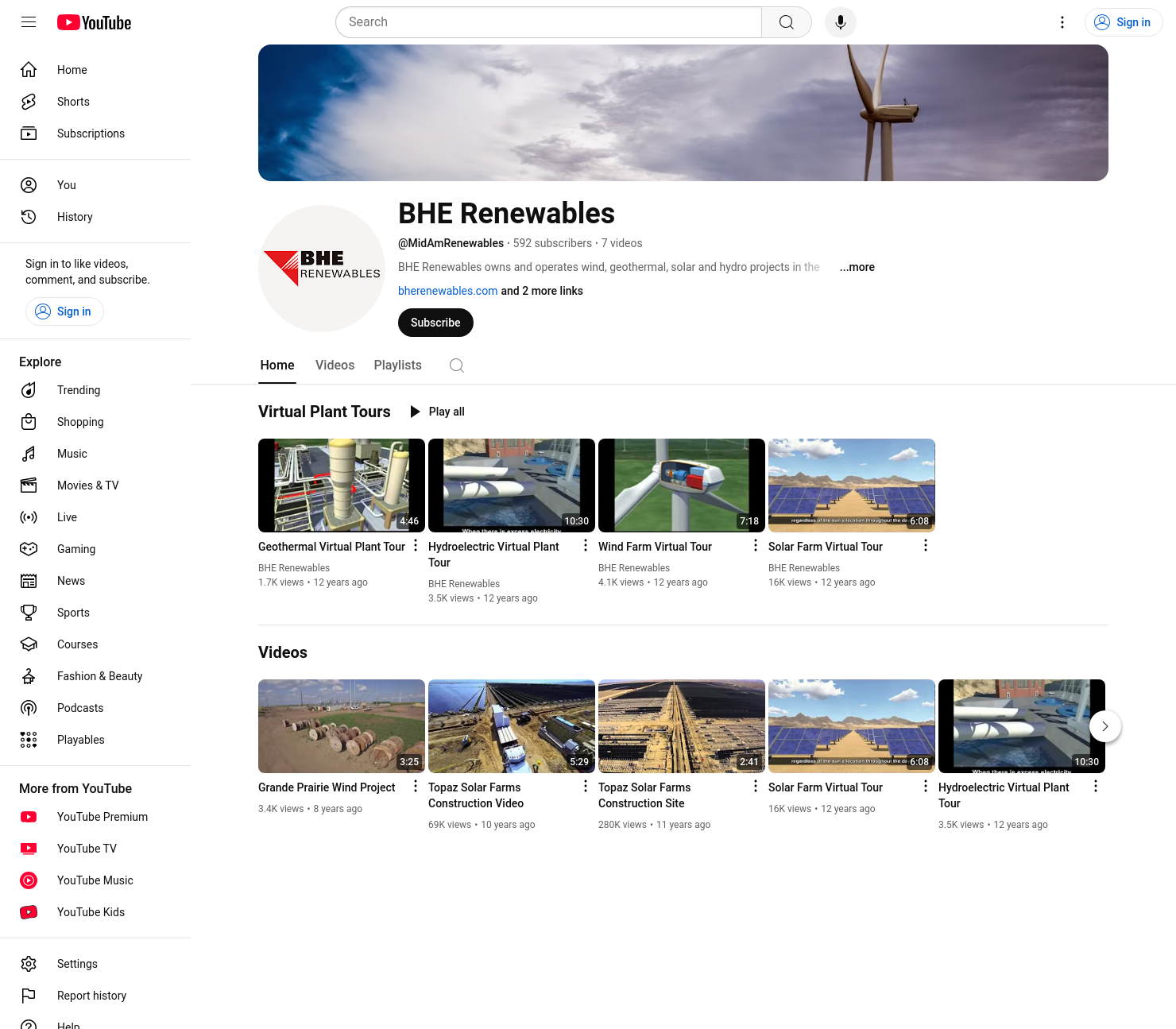Screen dimensions: 1176x1029
Task: Click the search magnifier button
Action: coord(787,22)
